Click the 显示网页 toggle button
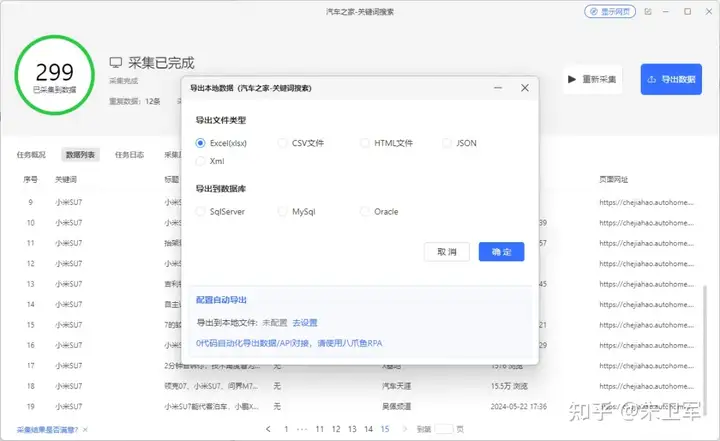The width and height of the screenshot is (720, 441). 610,11
